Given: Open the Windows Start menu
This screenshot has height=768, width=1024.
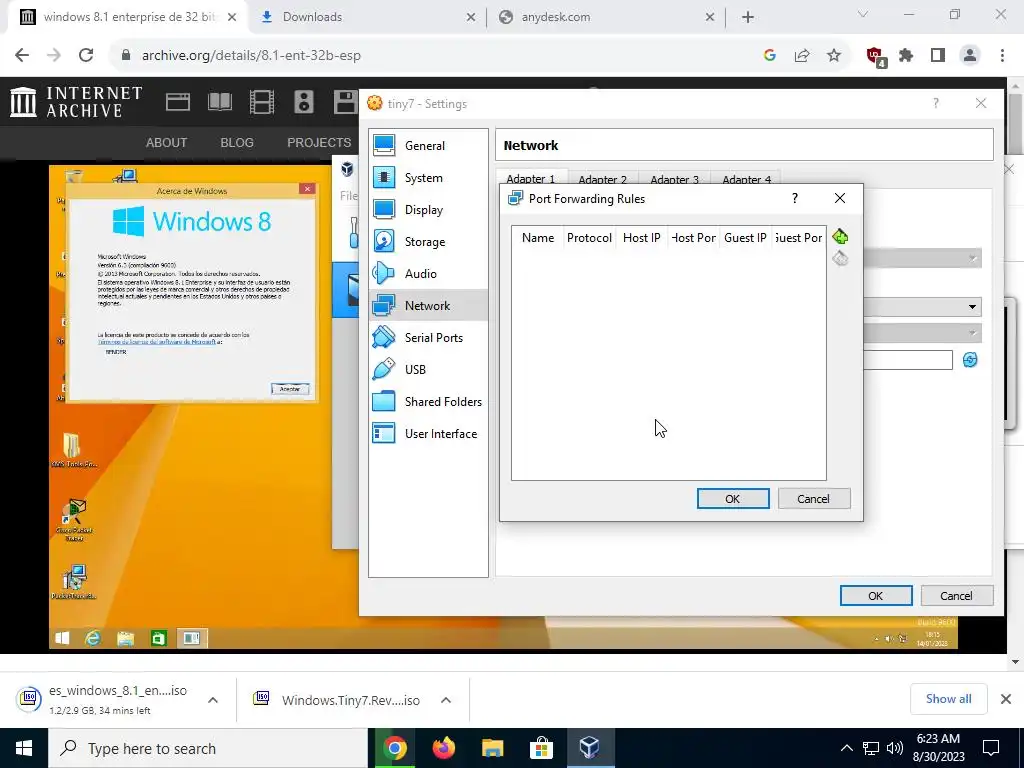Looking at the screenshot, I should pyautogui.click(x=24, y=748).
